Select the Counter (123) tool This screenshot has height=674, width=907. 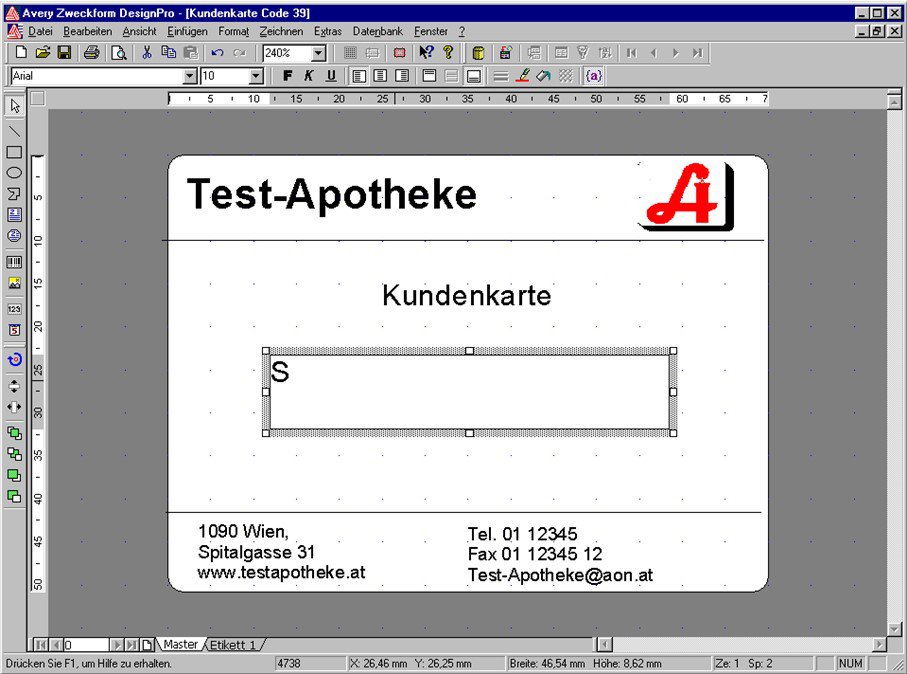[14, 309]
